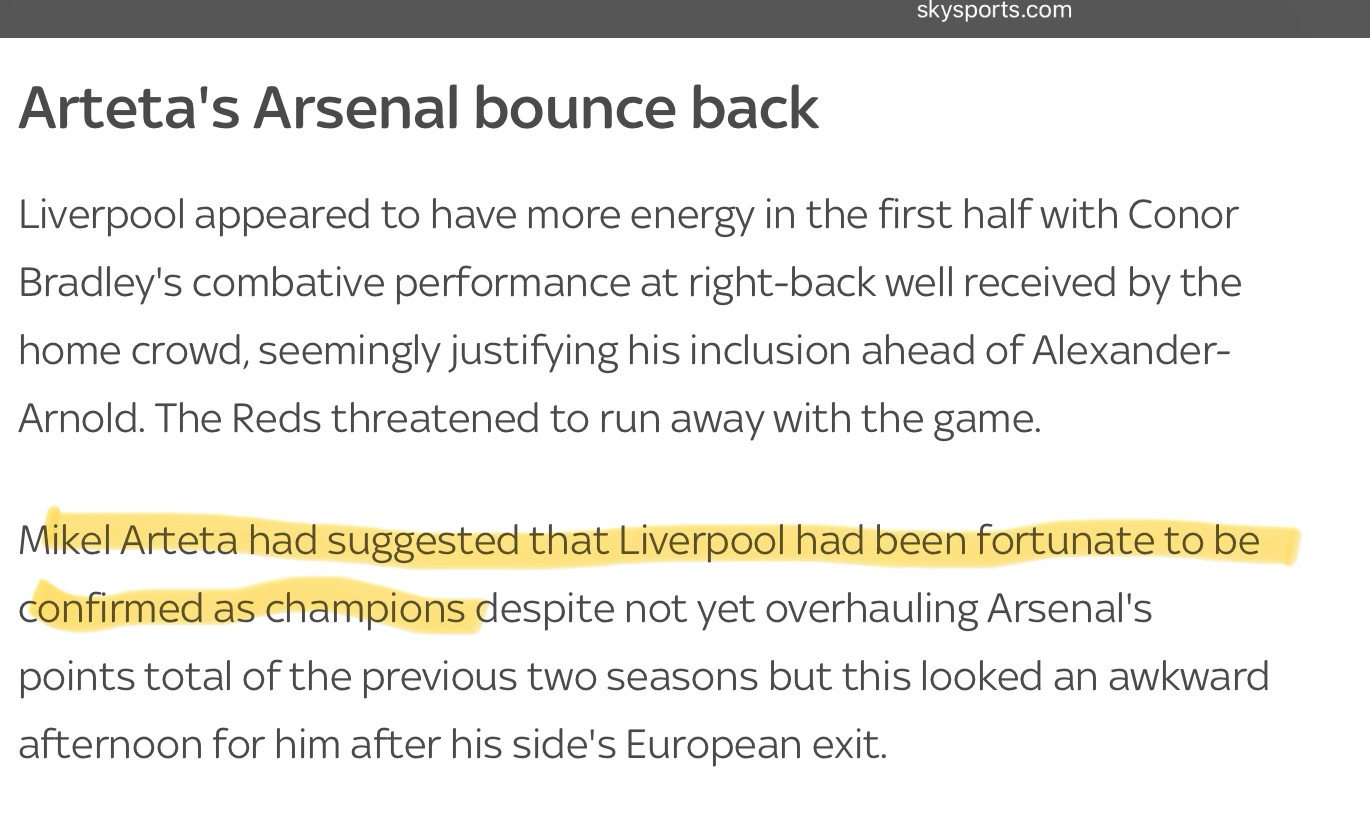Click the word "Bradley's" in the article
This screenshot has width=1370, height=822.
point(100,283)
